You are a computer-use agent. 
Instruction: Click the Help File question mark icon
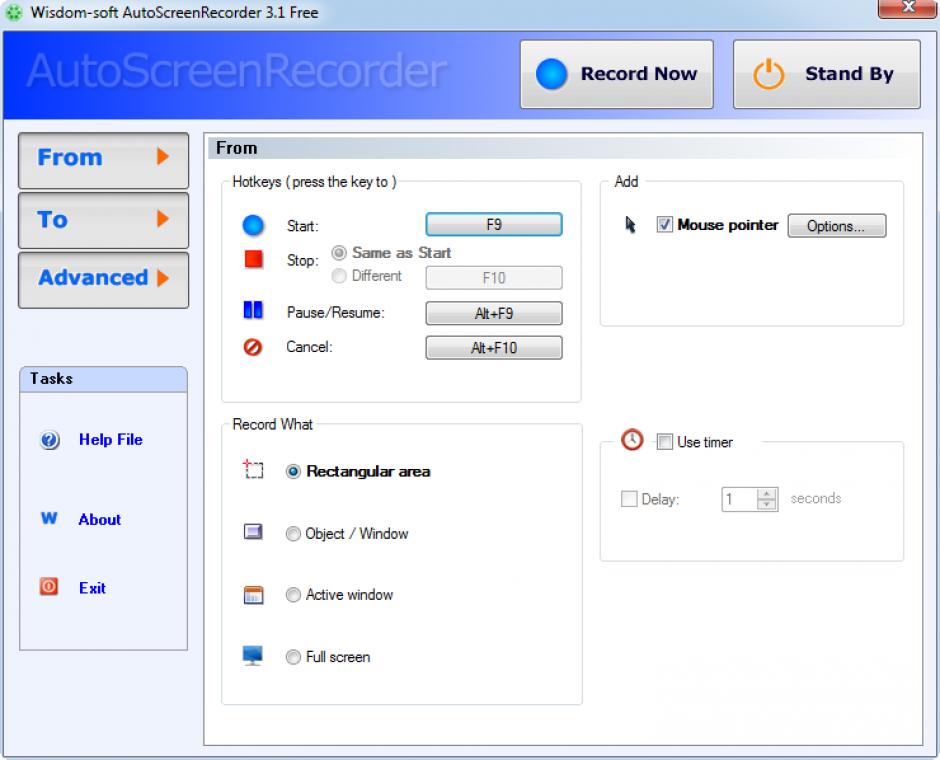[50, 440]
